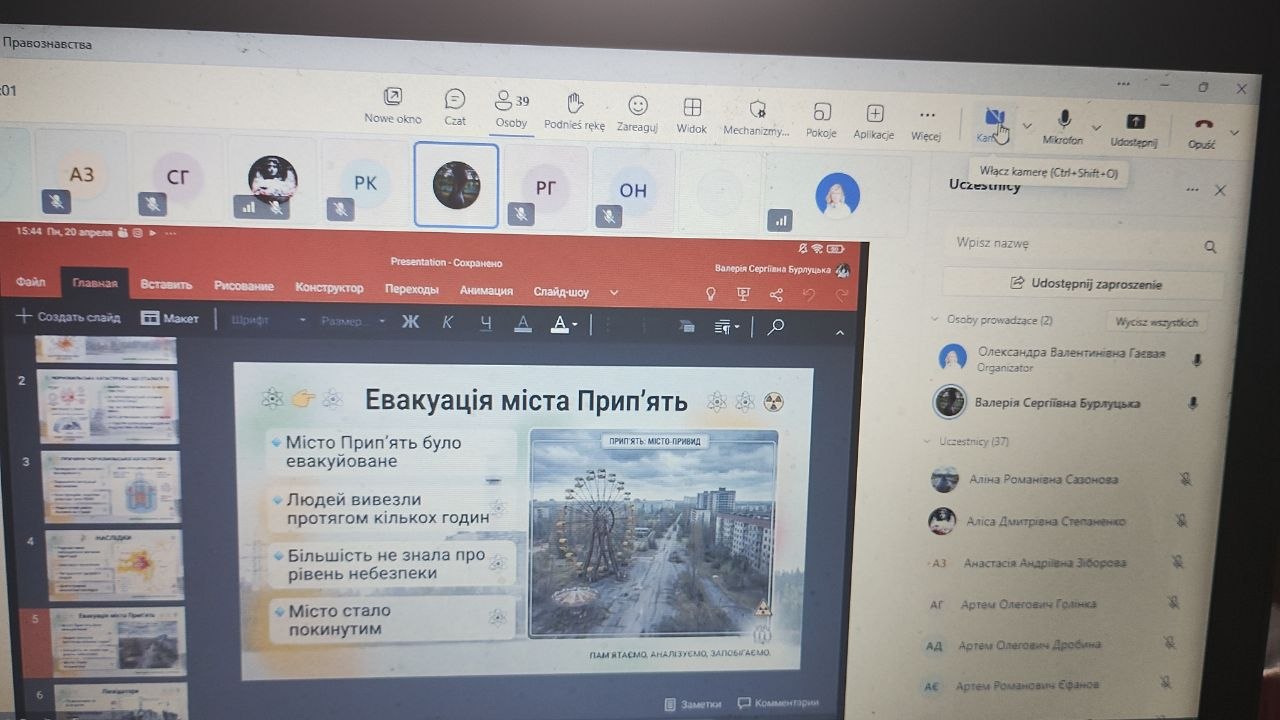Click the Udostępnij zaproszenie button
Screen dimensions: 1280x720
click(x=1085, y=284)
